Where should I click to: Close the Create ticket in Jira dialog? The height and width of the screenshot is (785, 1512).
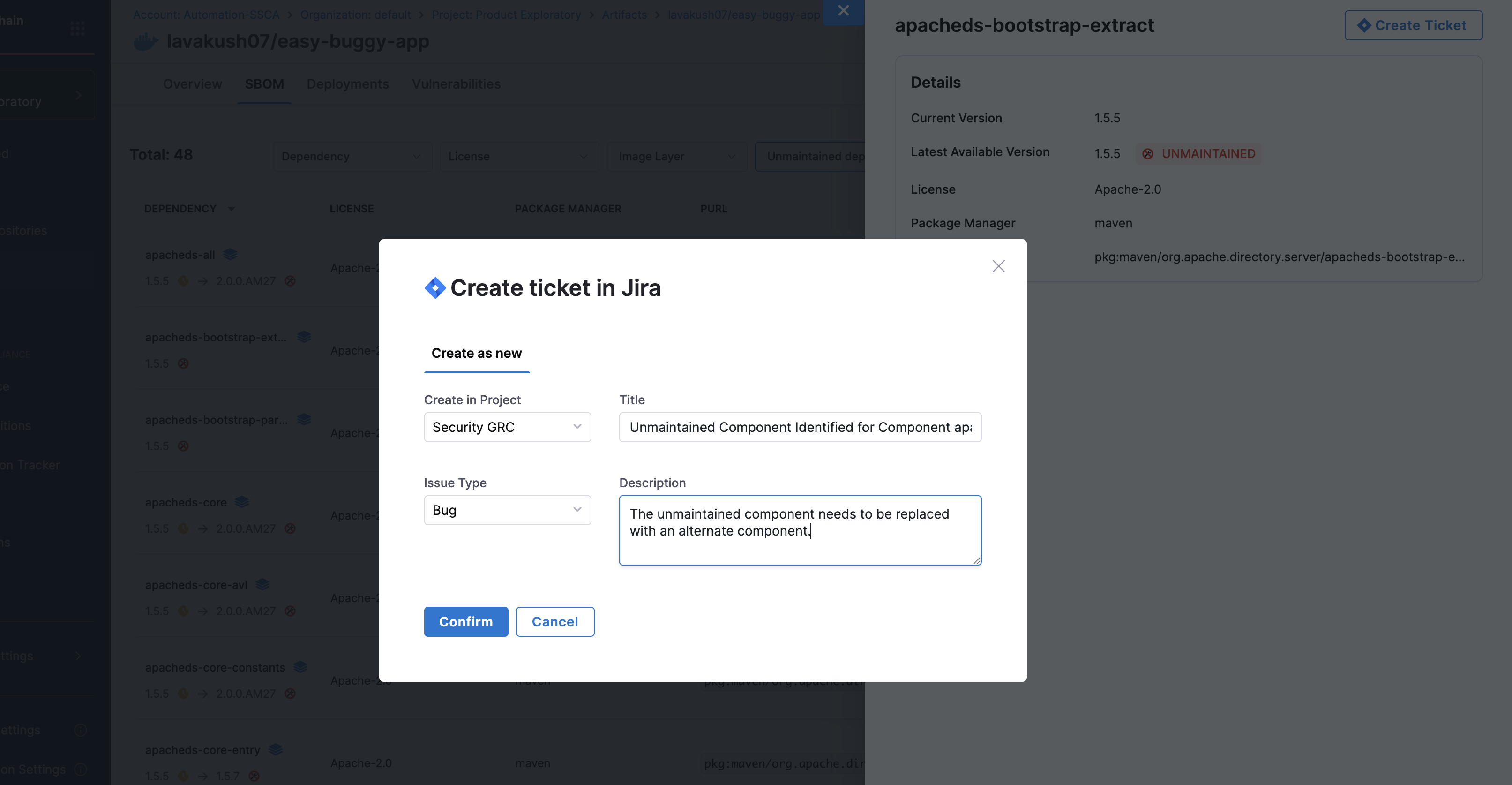click(x=998, y=266)
